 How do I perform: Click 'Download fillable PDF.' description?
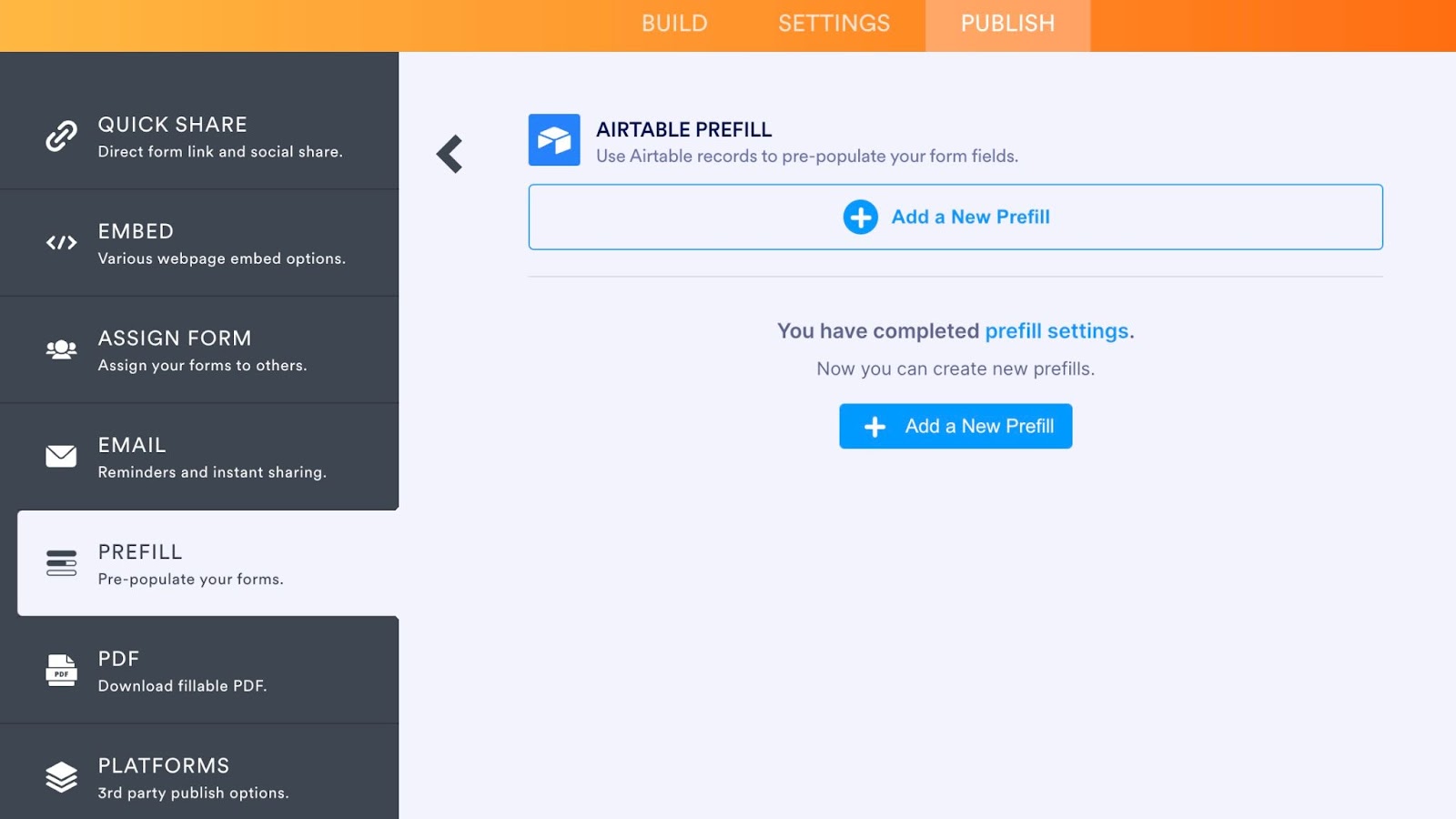click(183, 686)
